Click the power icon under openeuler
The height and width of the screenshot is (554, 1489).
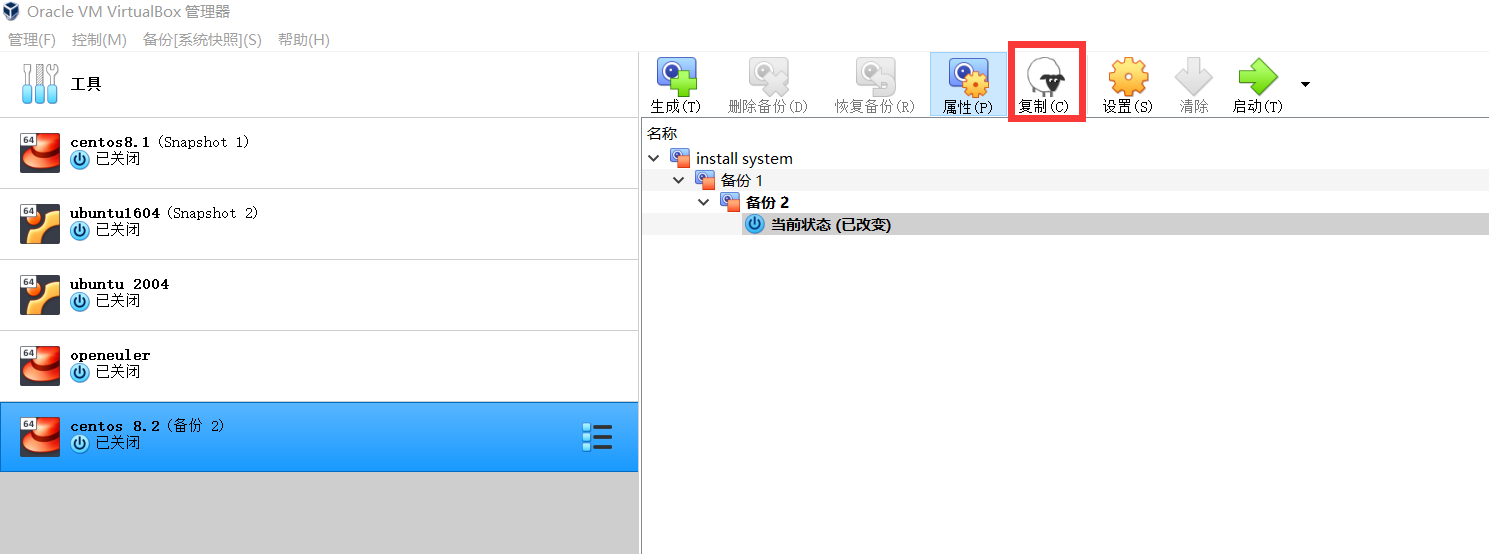click(x=80, y=372)
